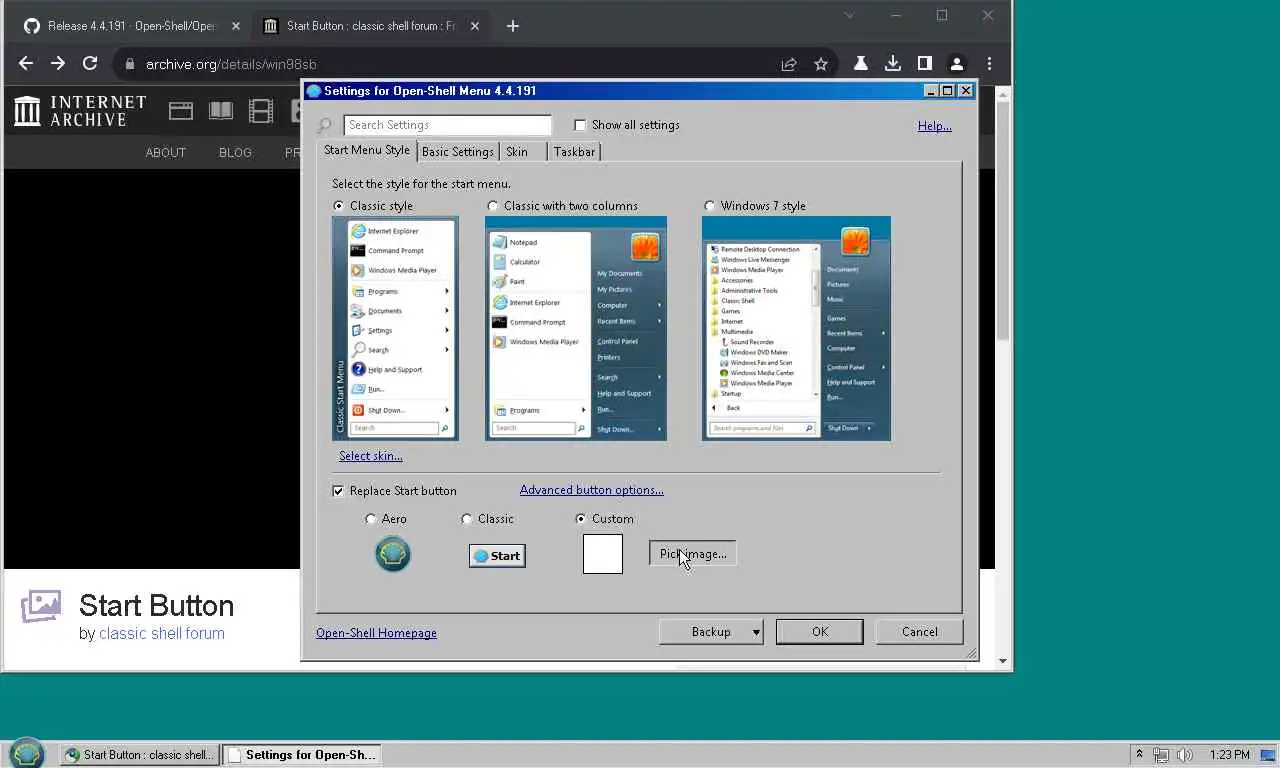Bookmark this page with the star icon
Screen dimensions: 1280x768
click(821, 64)
